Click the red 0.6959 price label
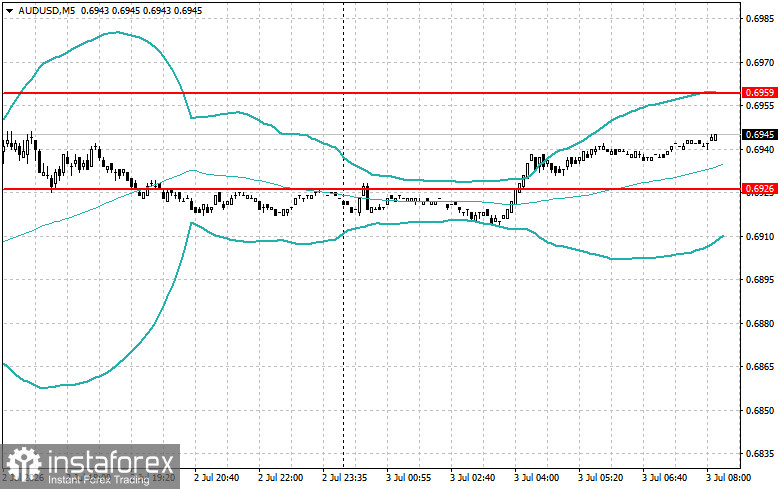 [x=760, y=93]
